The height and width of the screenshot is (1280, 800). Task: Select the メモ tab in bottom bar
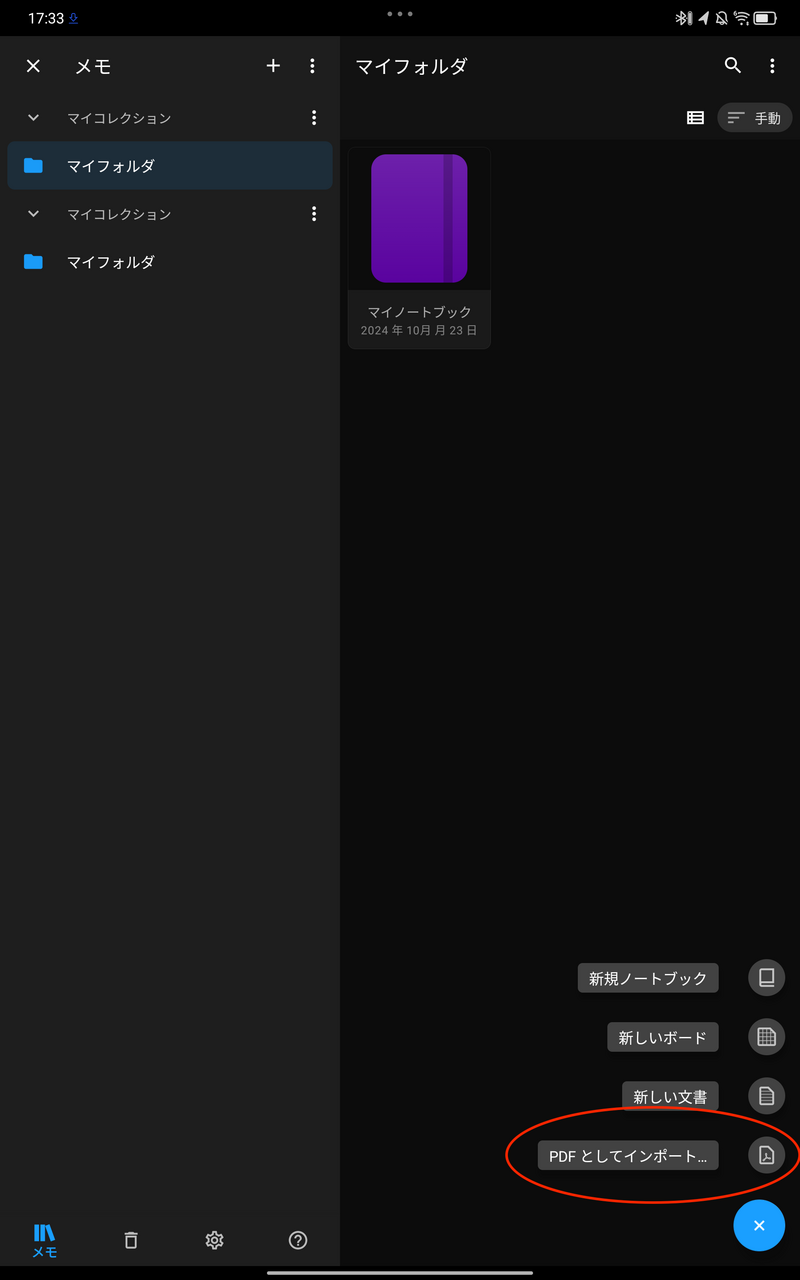click(44, 1240)
